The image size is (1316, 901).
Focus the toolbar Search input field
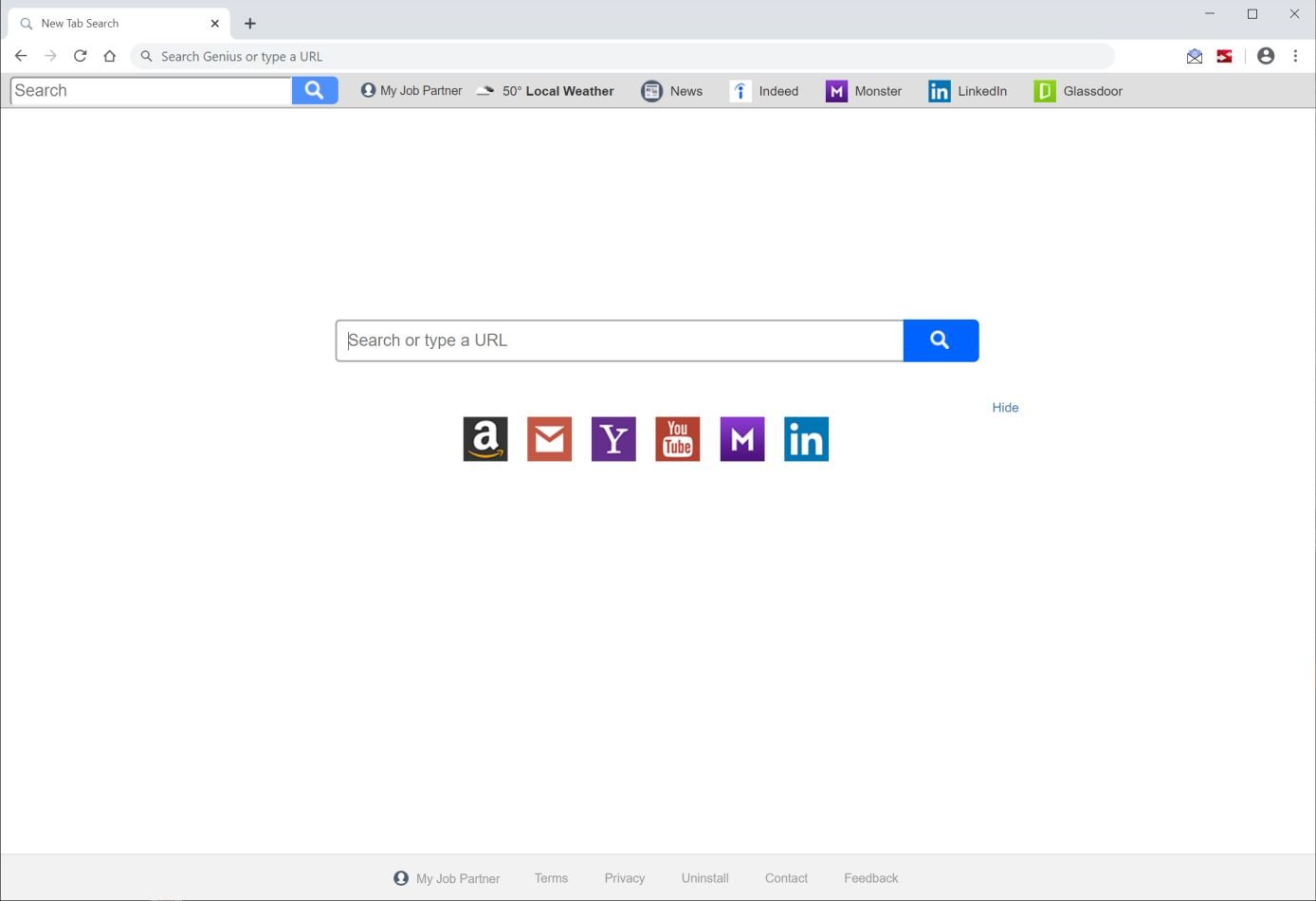point(152,91)
